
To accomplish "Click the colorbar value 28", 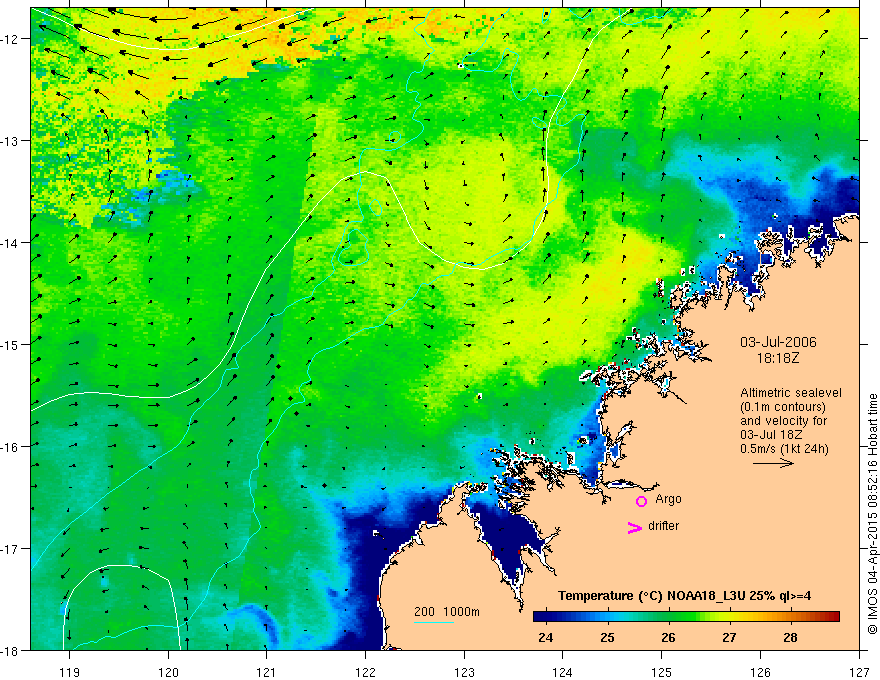I will [790, 638].
